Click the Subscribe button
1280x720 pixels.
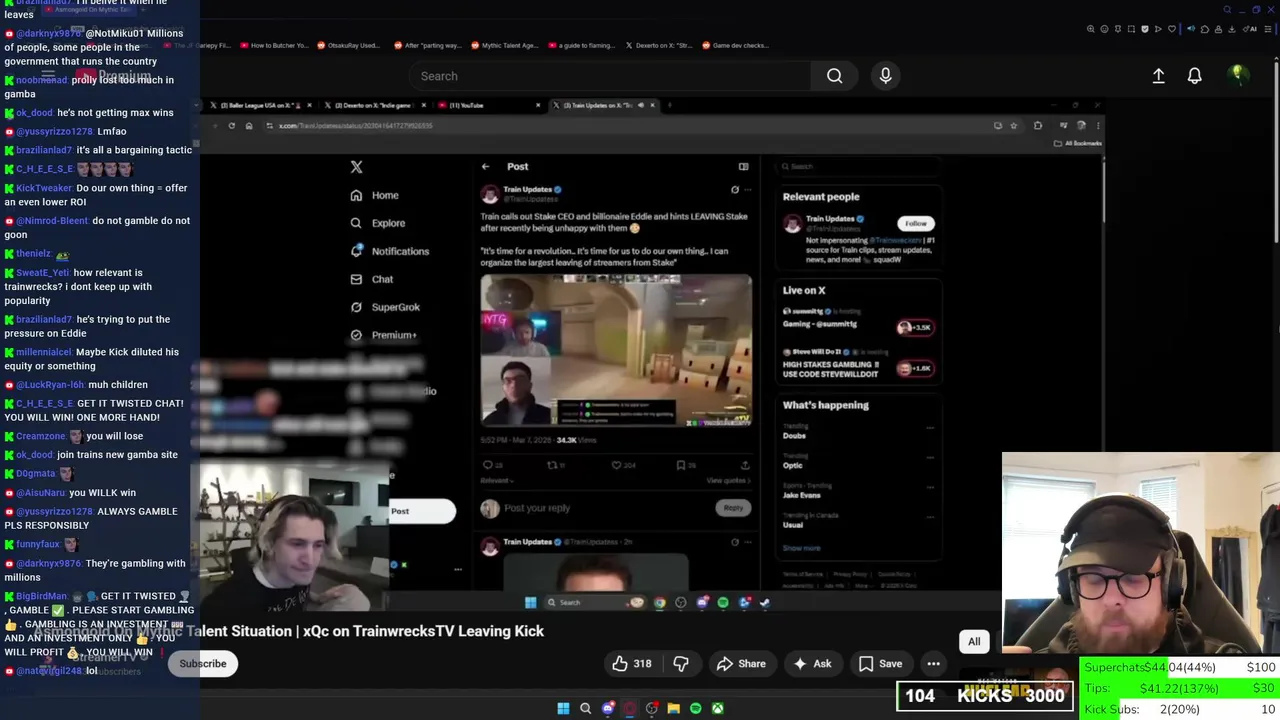203,664
